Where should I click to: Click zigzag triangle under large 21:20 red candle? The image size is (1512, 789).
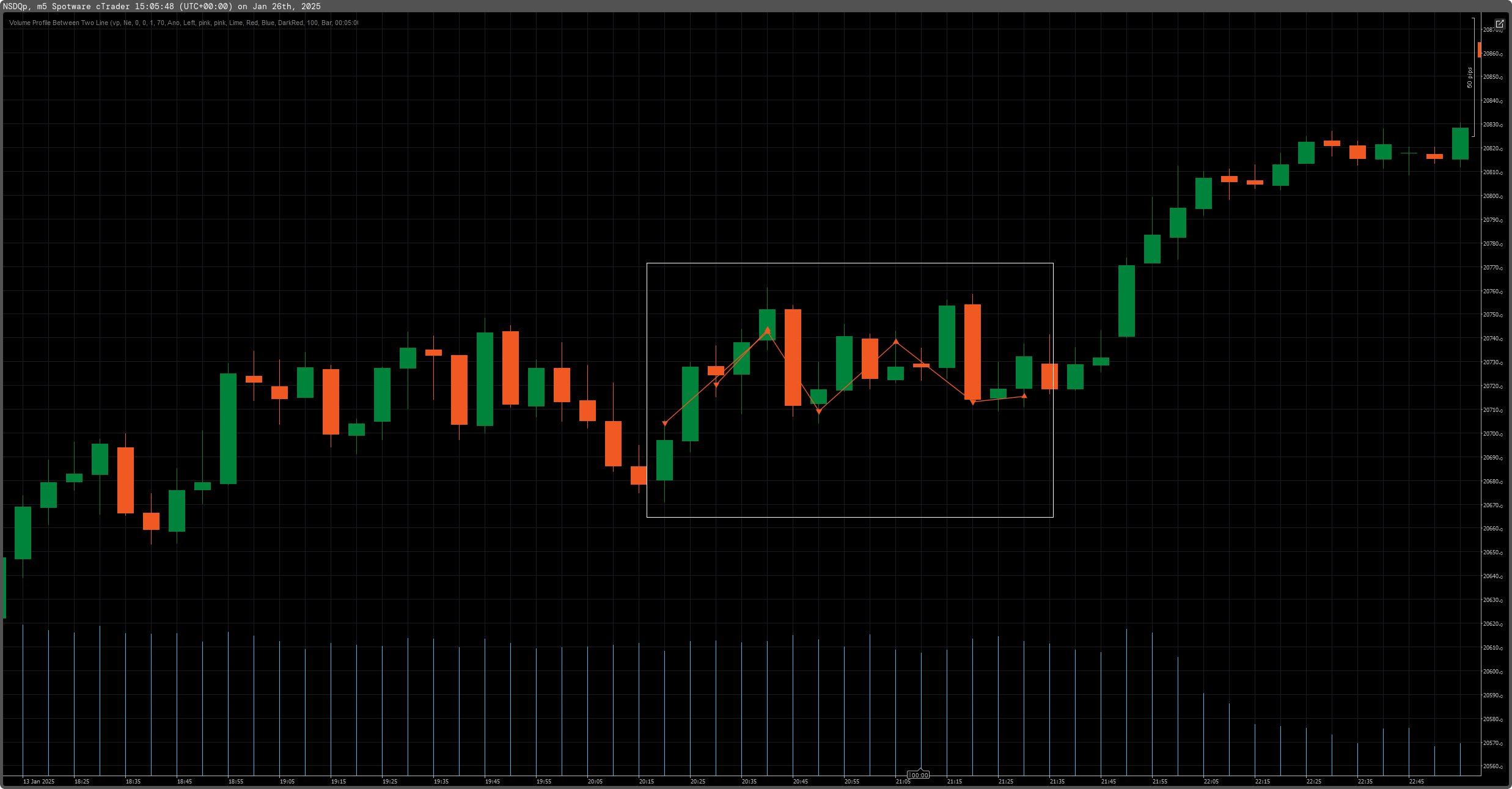[973, 402]
